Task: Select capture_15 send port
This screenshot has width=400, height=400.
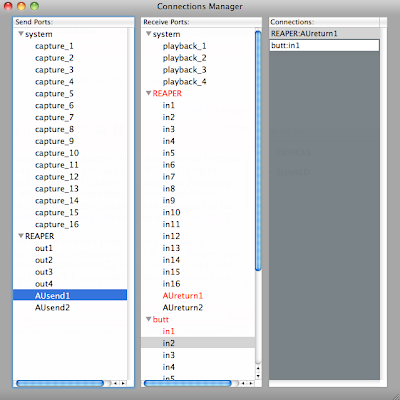Action: (57, 213)
